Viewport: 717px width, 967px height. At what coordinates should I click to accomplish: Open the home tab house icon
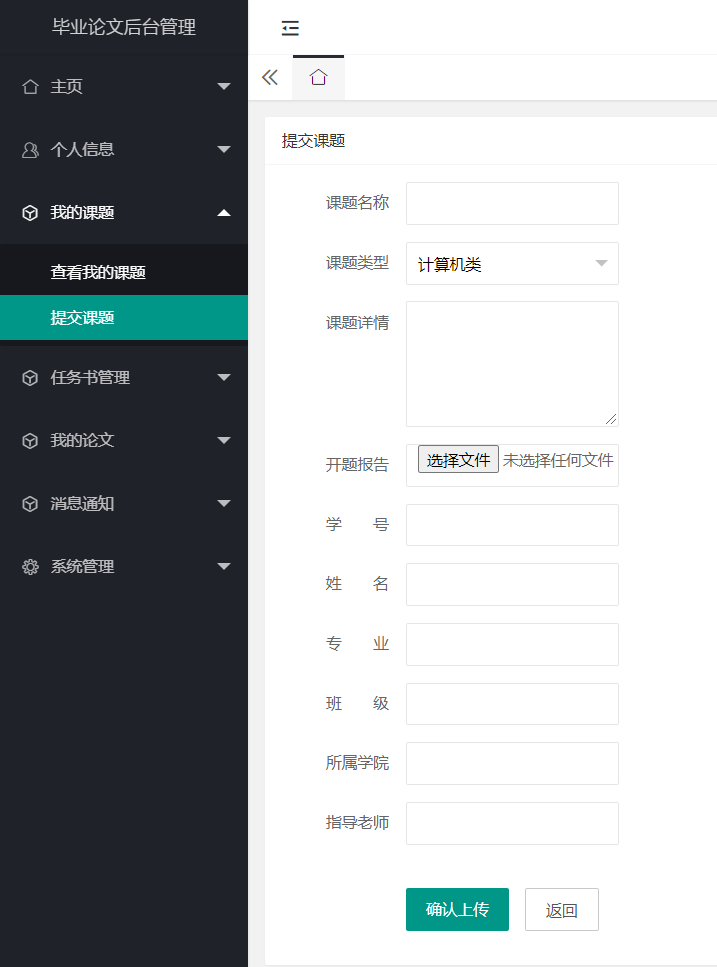(x=318, y=78)
